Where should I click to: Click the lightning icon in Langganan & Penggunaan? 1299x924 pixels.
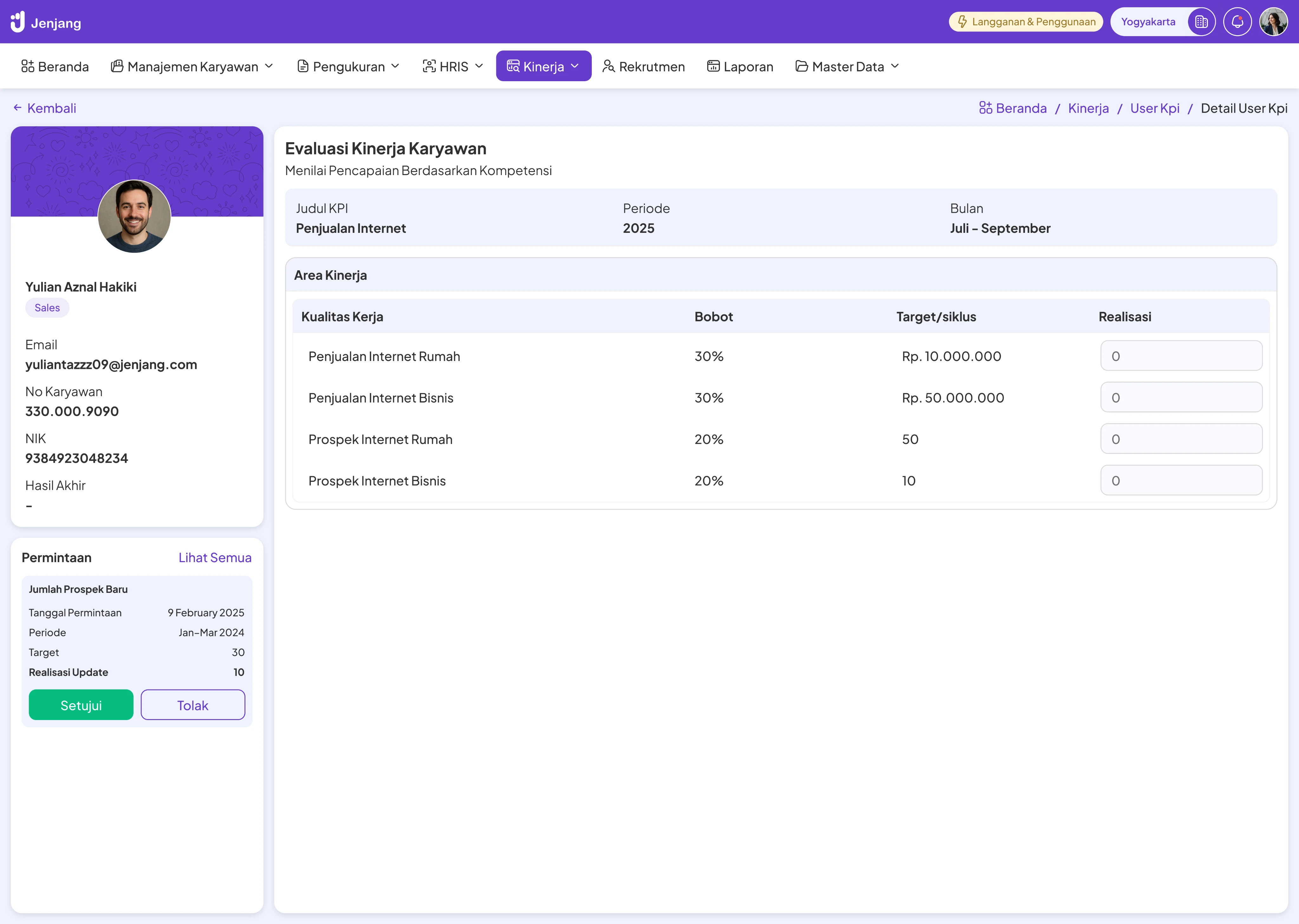962,22
